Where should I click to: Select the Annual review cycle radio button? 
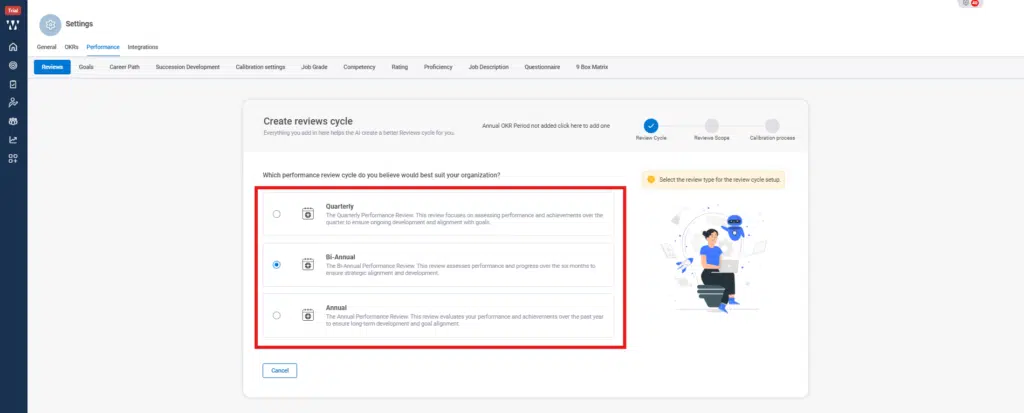tap(277, 315)
